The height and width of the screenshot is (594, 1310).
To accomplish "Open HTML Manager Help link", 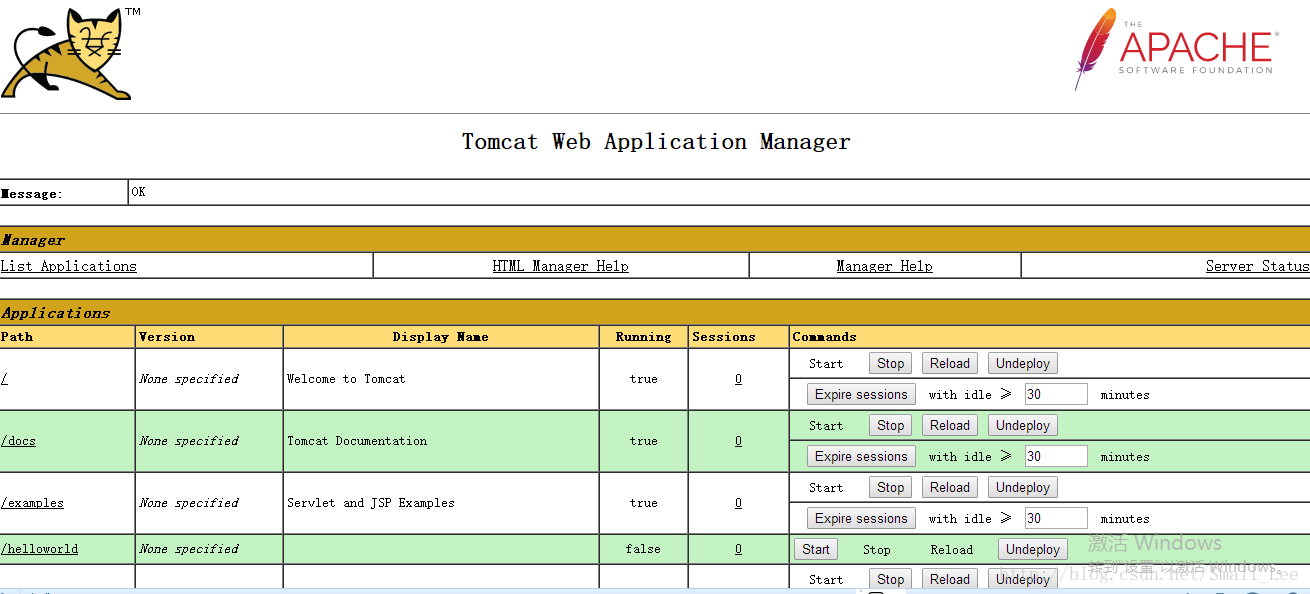I will (x=560, y=266).
